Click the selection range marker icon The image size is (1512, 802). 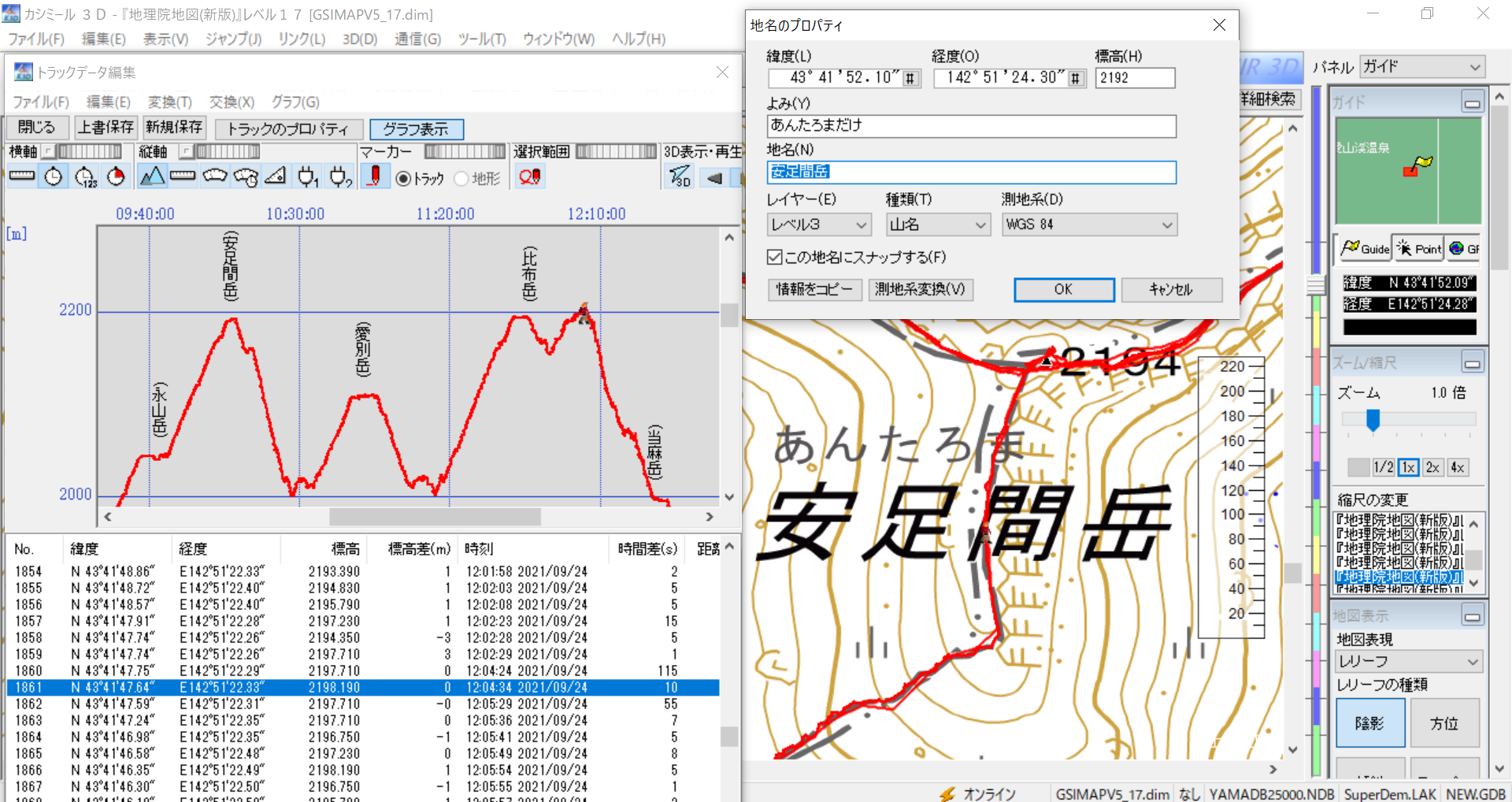[x=529, y=176]
